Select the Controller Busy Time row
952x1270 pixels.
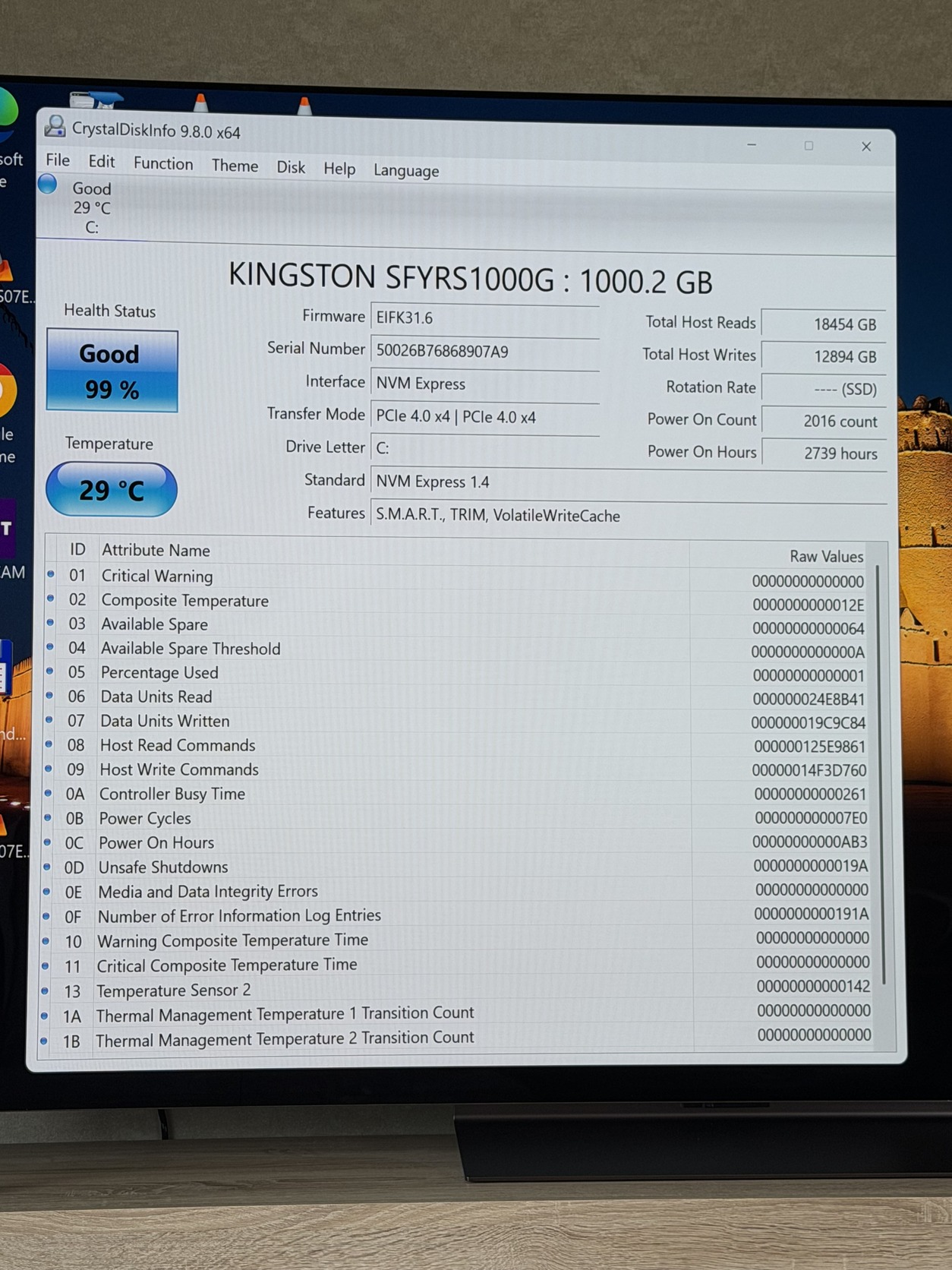[456, 794]
